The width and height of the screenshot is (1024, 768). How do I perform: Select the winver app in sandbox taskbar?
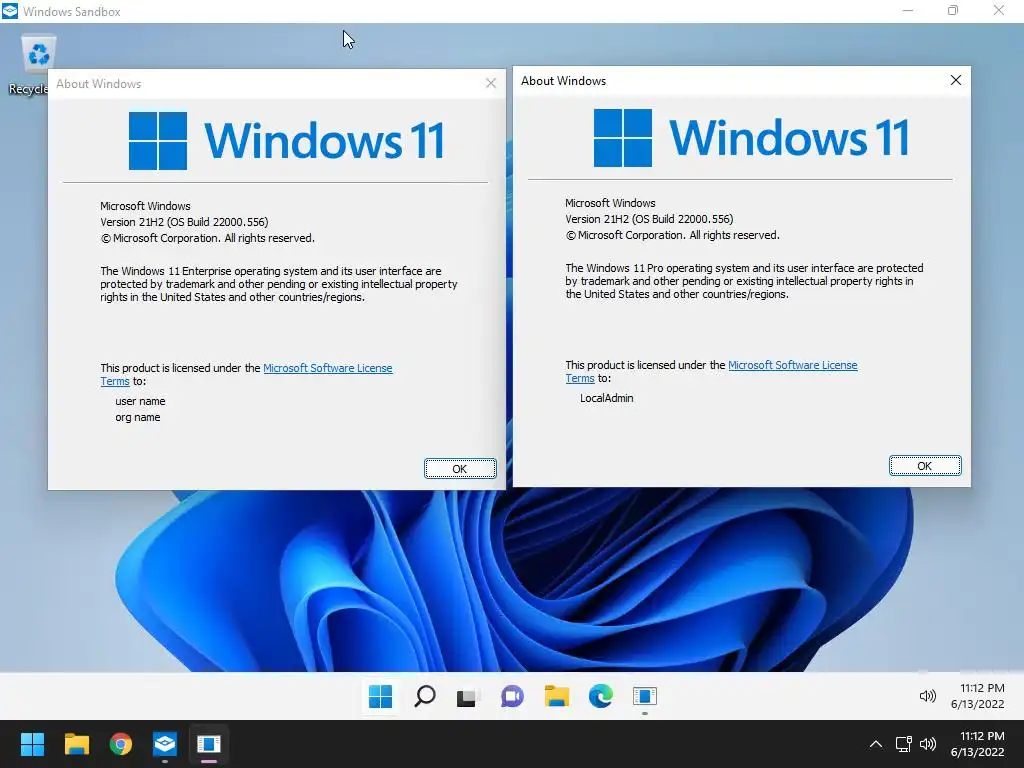pos(645,696)
